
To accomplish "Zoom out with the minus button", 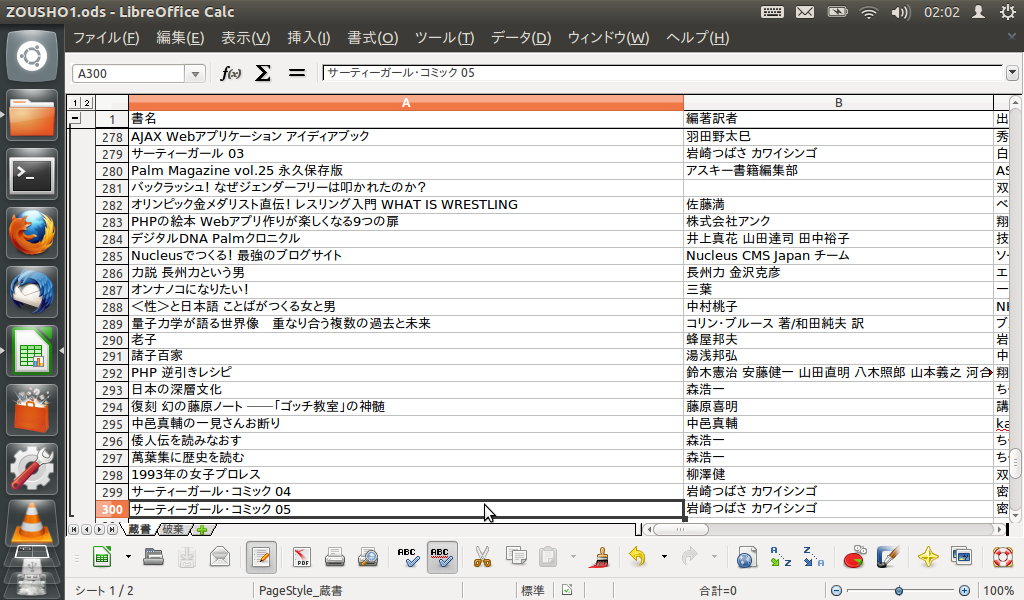I will 836,591.
